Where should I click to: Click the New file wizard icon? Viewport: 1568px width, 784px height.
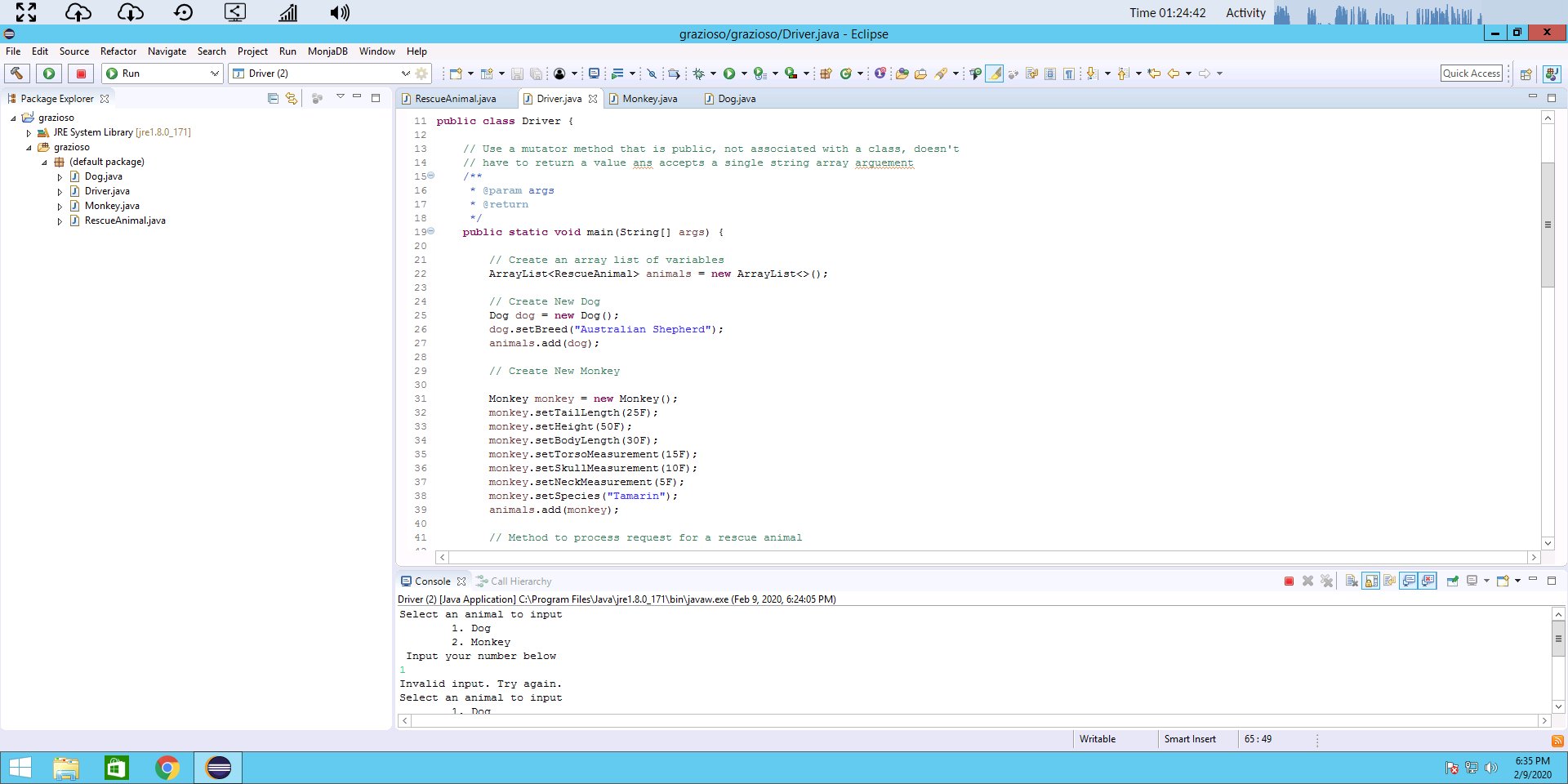point(456,73)
